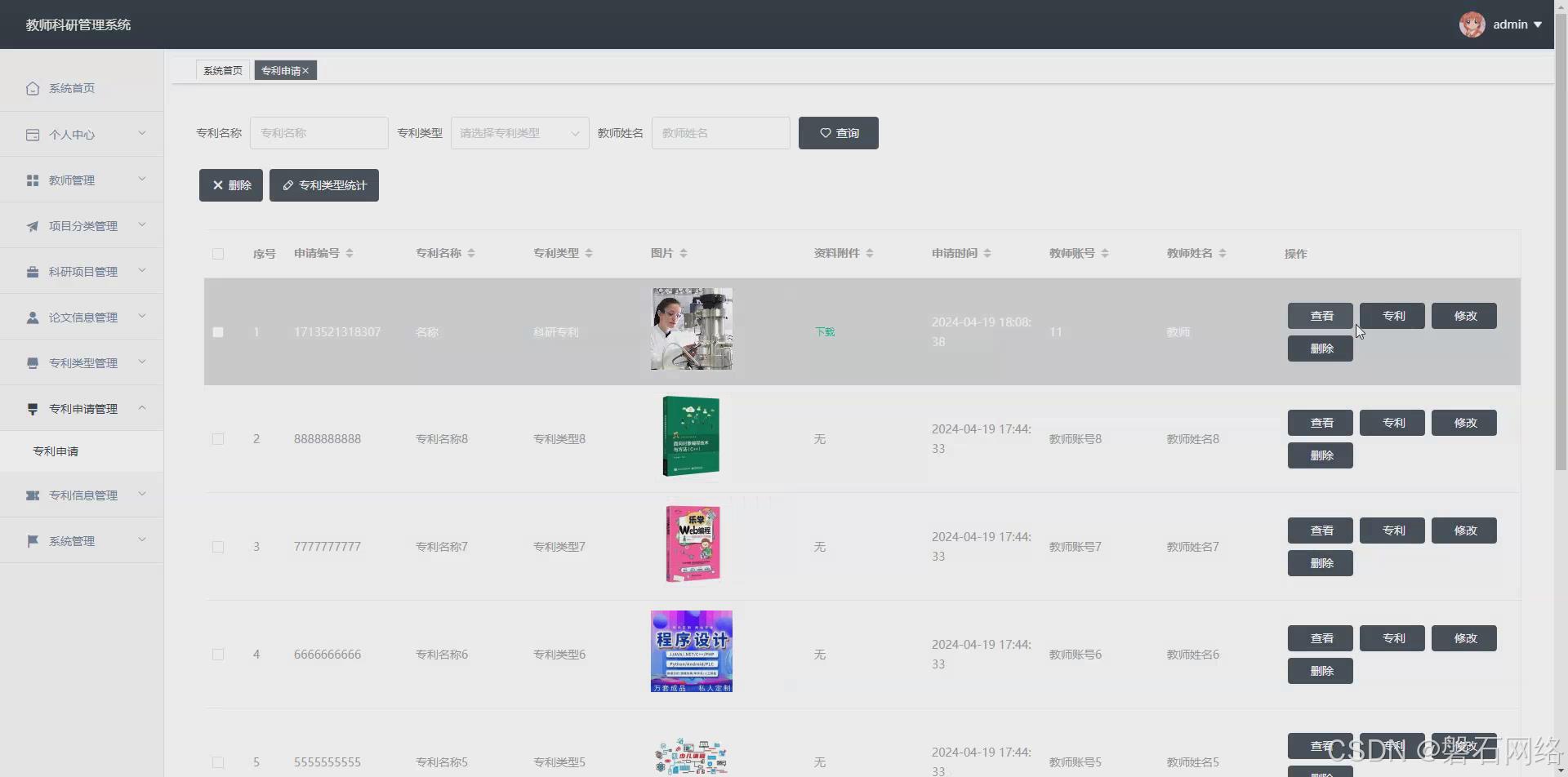Click the person icon for 论文信息管理

(33, 317)
